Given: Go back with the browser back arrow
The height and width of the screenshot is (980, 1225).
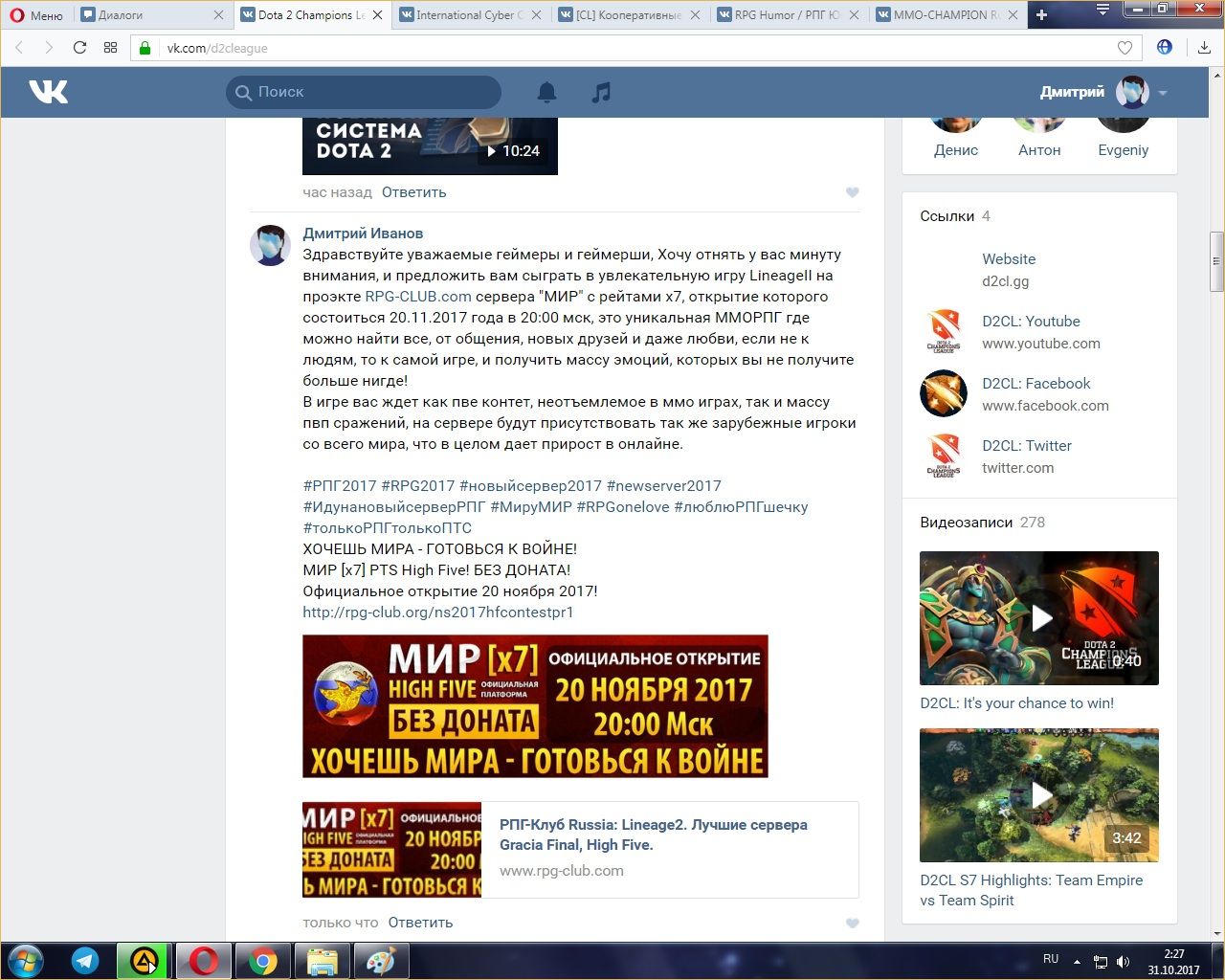Looking at the screenshot, I should [19, 48].
